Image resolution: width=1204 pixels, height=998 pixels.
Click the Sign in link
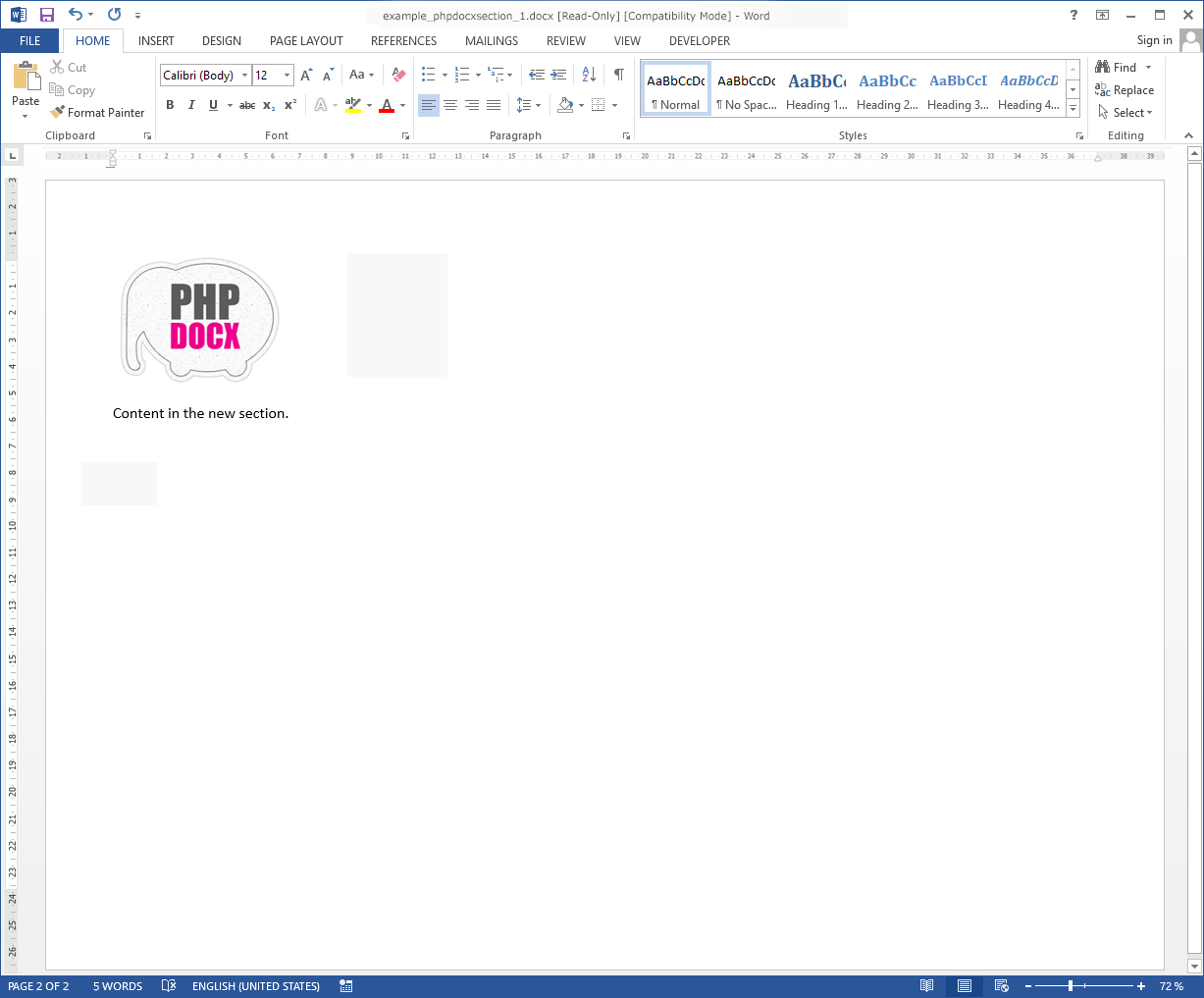point(1154,40)
